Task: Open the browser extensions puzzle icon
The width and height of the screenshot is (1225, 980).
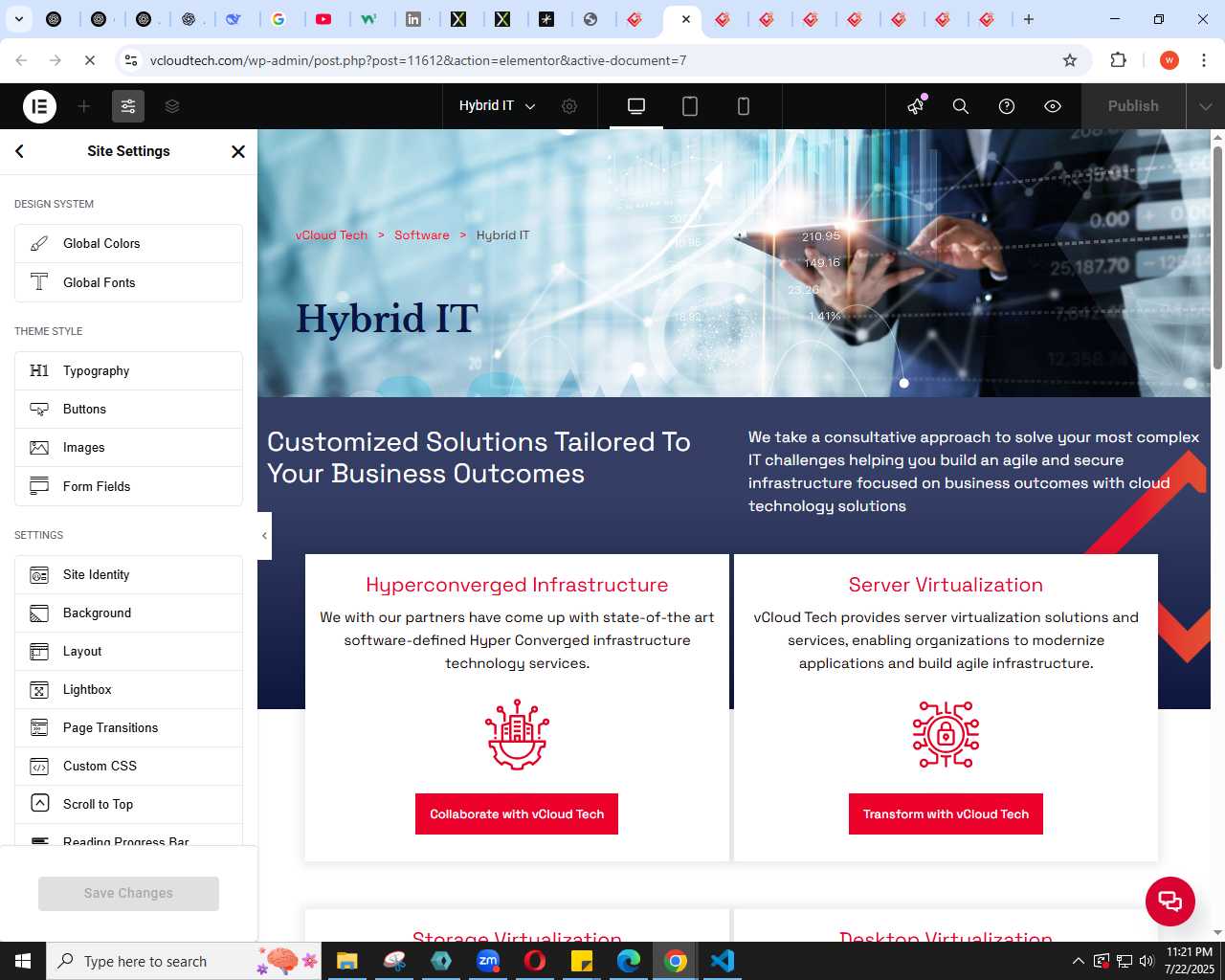Action: tap(1118, 60)
